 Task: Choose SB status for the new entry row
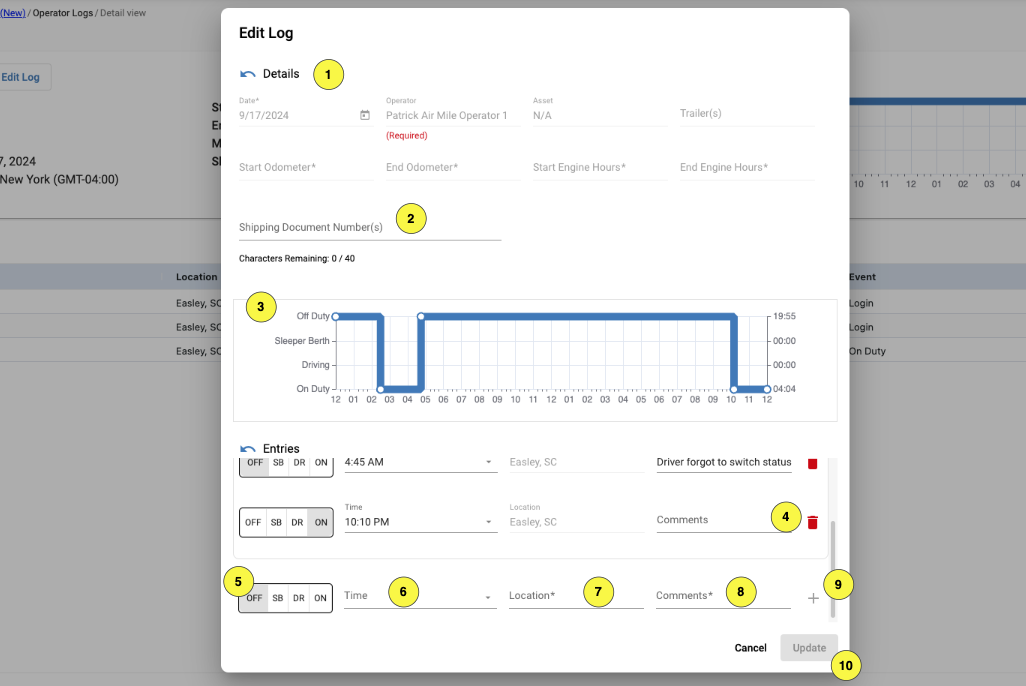[278, 598]
